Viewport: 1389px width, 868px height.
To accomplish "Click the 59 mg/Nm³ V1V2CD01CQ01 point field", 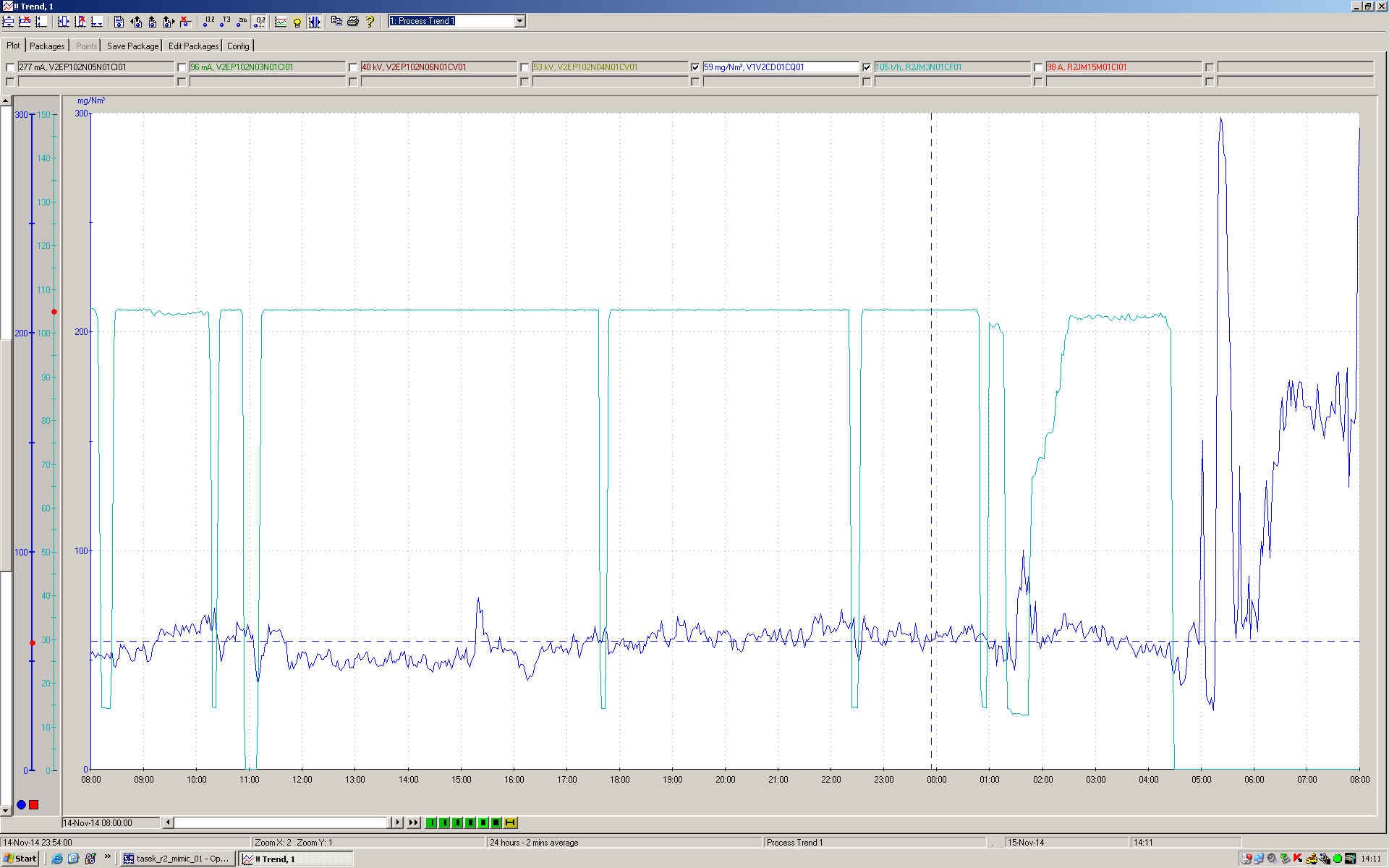I will click(781, 67).
